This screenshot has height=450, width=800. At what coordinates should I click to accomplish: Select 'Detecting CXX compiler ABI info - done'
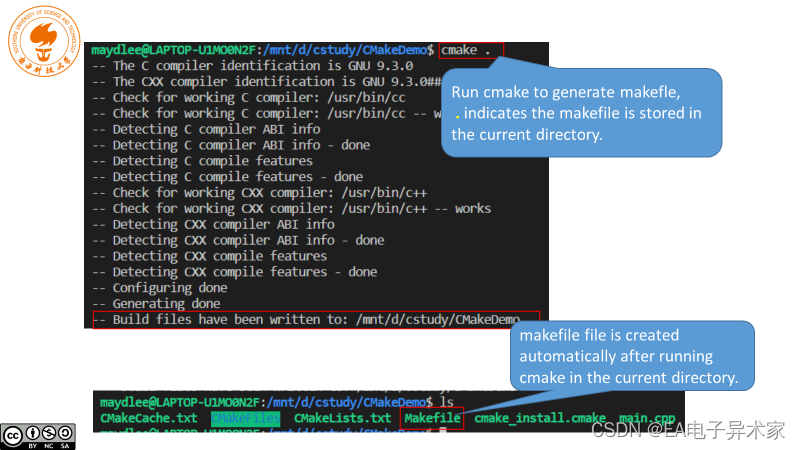click(238, 240)
